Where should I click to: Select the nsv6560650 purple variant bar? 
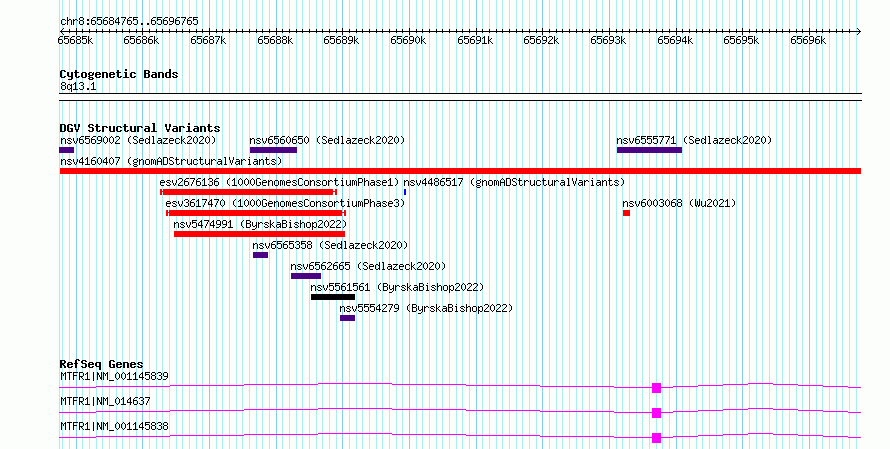tap(273, 150)
